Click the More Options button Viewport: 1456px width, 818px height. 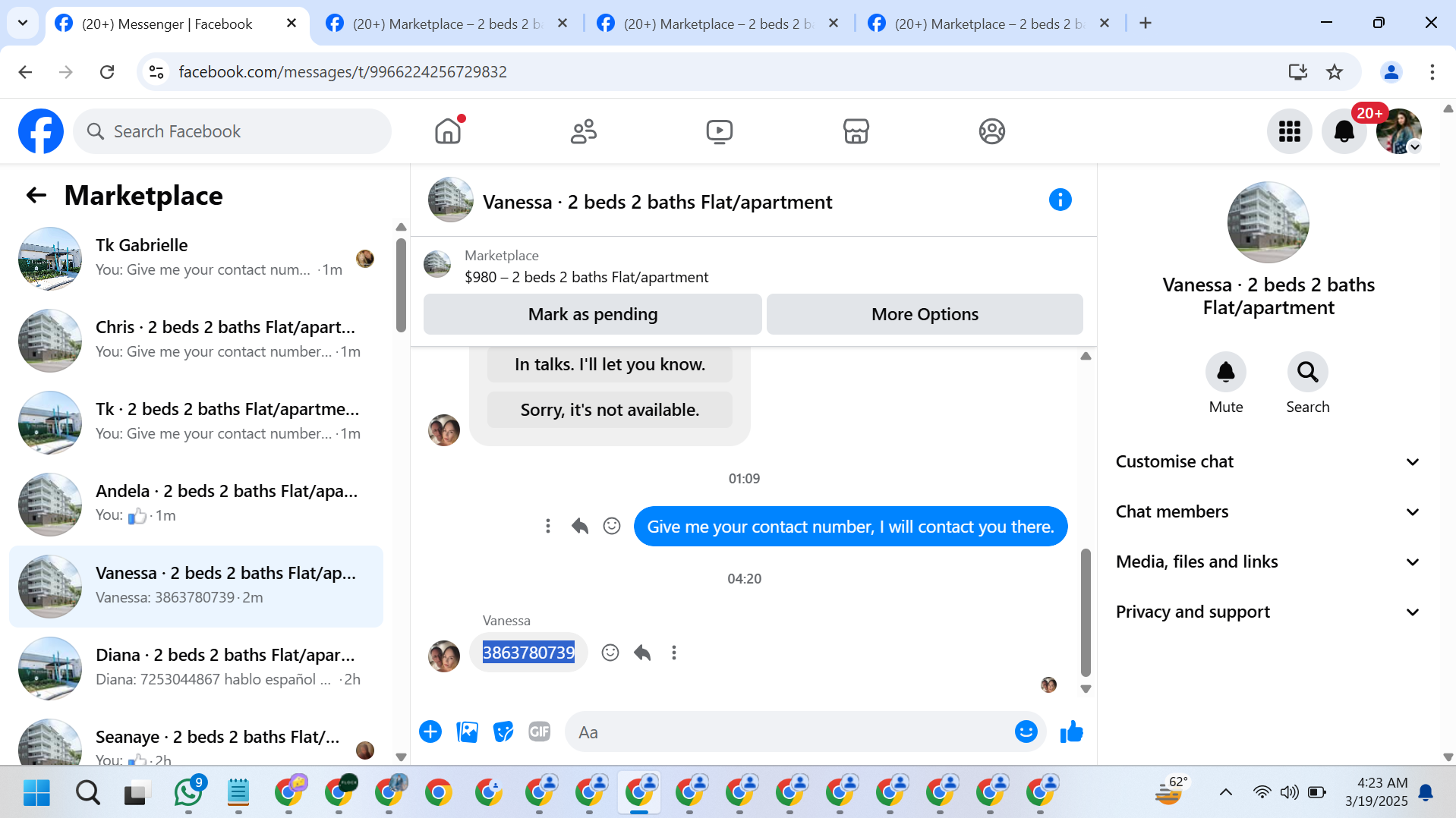pos(925,314)
